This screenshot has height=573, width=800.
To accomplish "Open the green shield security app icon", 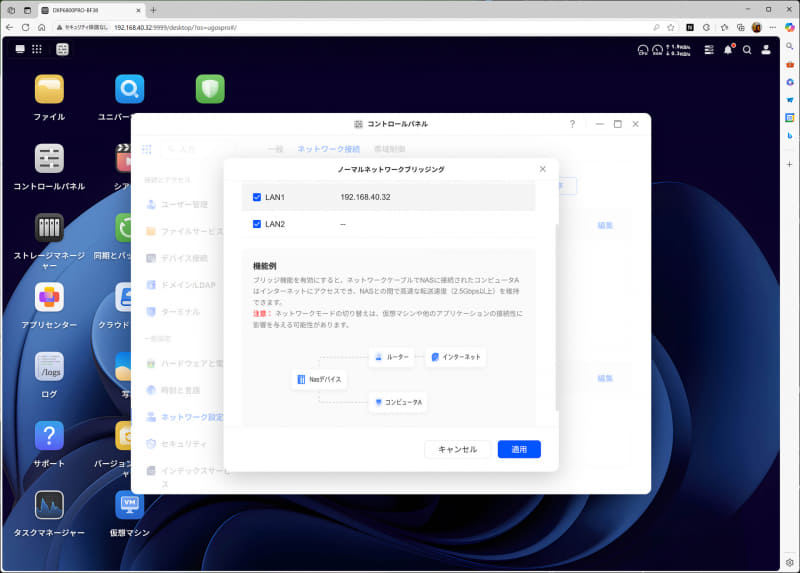I will point(210,89).
